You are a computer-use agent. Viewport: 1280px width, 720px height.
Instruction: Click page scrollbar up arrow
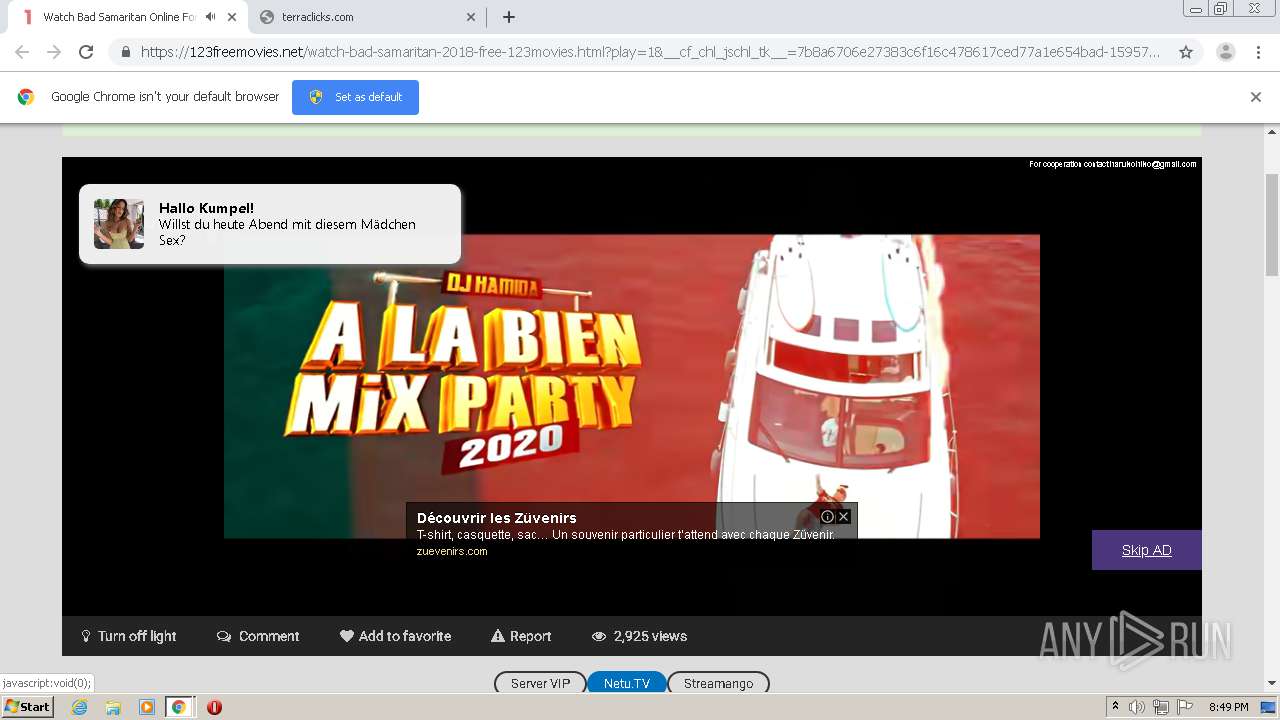1272,132
